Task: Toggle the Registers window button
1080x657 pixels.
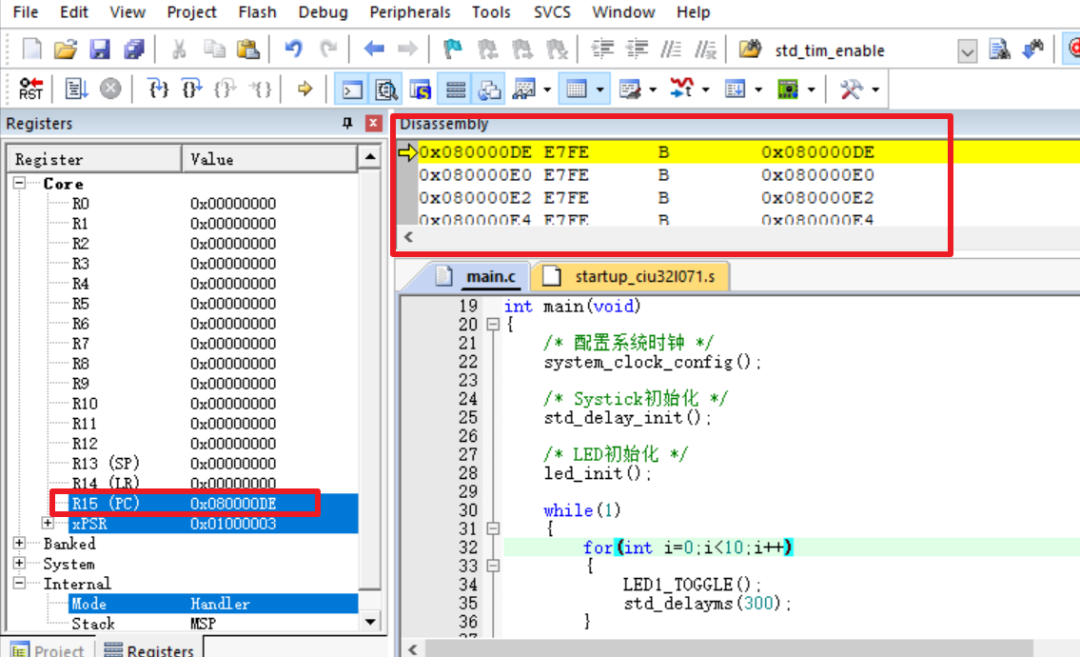Action: [x=455, y=90]
